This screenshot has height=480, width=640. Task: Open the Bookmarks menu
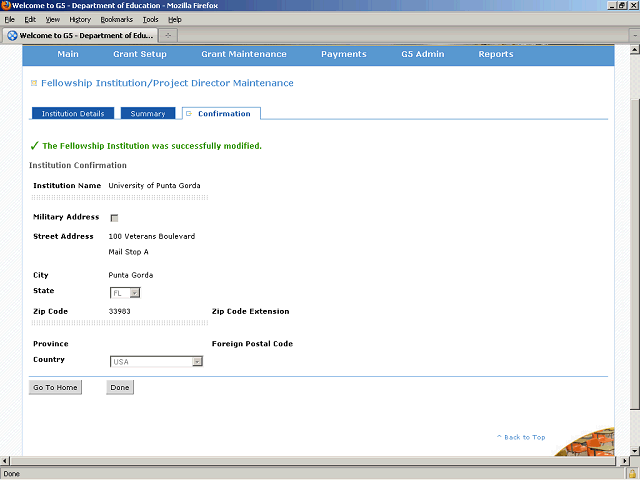117,20
